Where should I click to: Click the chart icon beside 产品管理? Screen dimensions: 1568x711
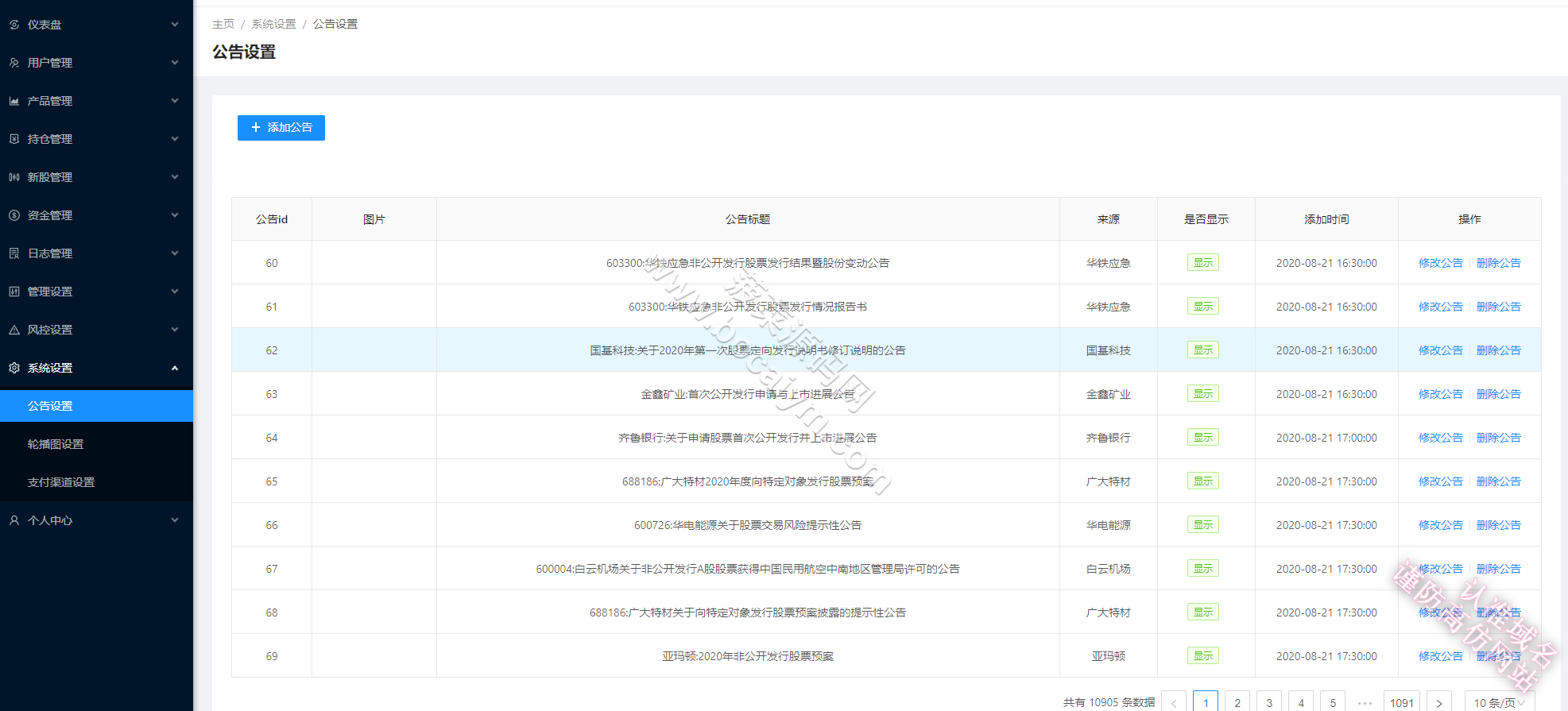pos(14,101)
